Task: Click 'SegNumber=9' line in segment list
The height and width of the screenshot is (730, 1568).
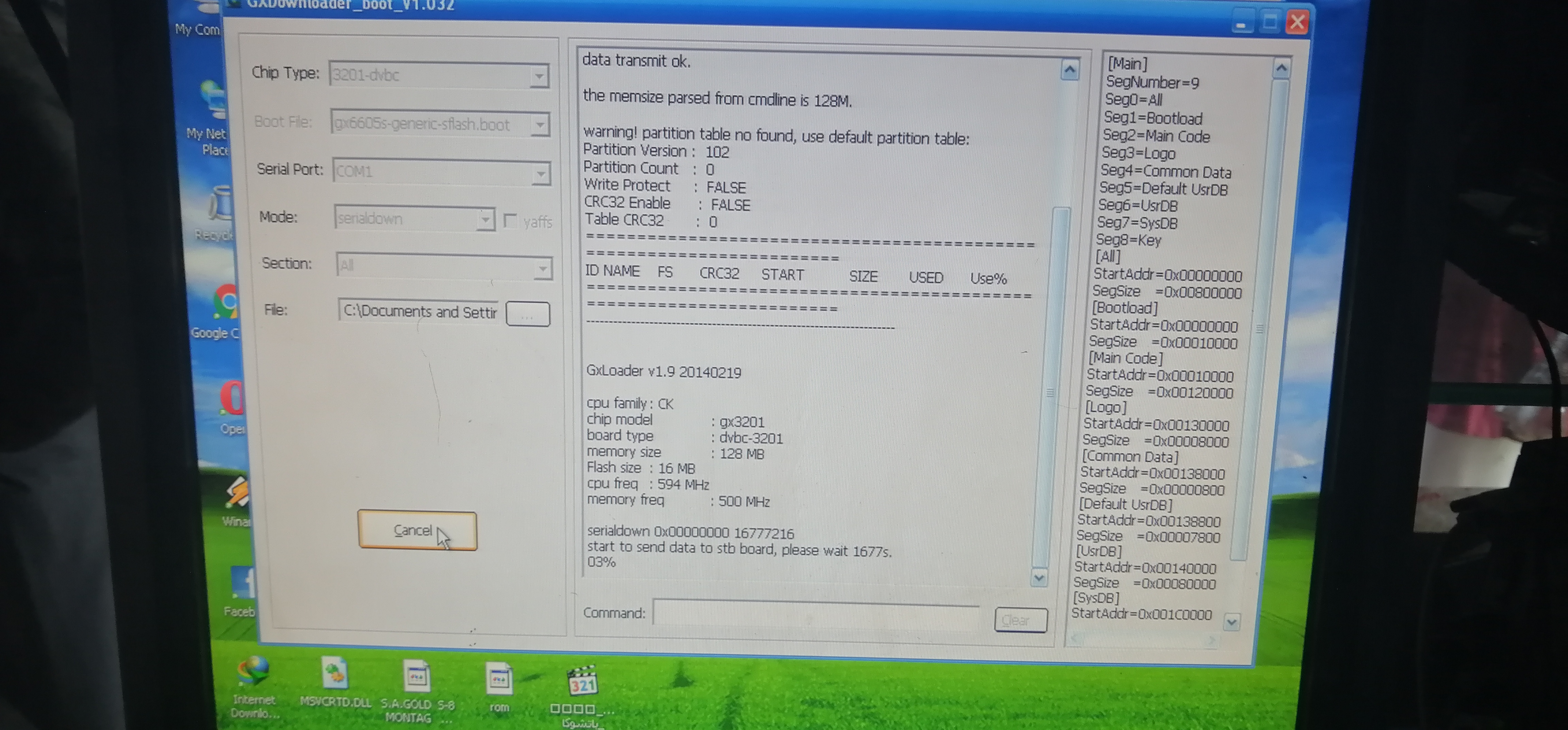Action: click(x=1152, y=82)
